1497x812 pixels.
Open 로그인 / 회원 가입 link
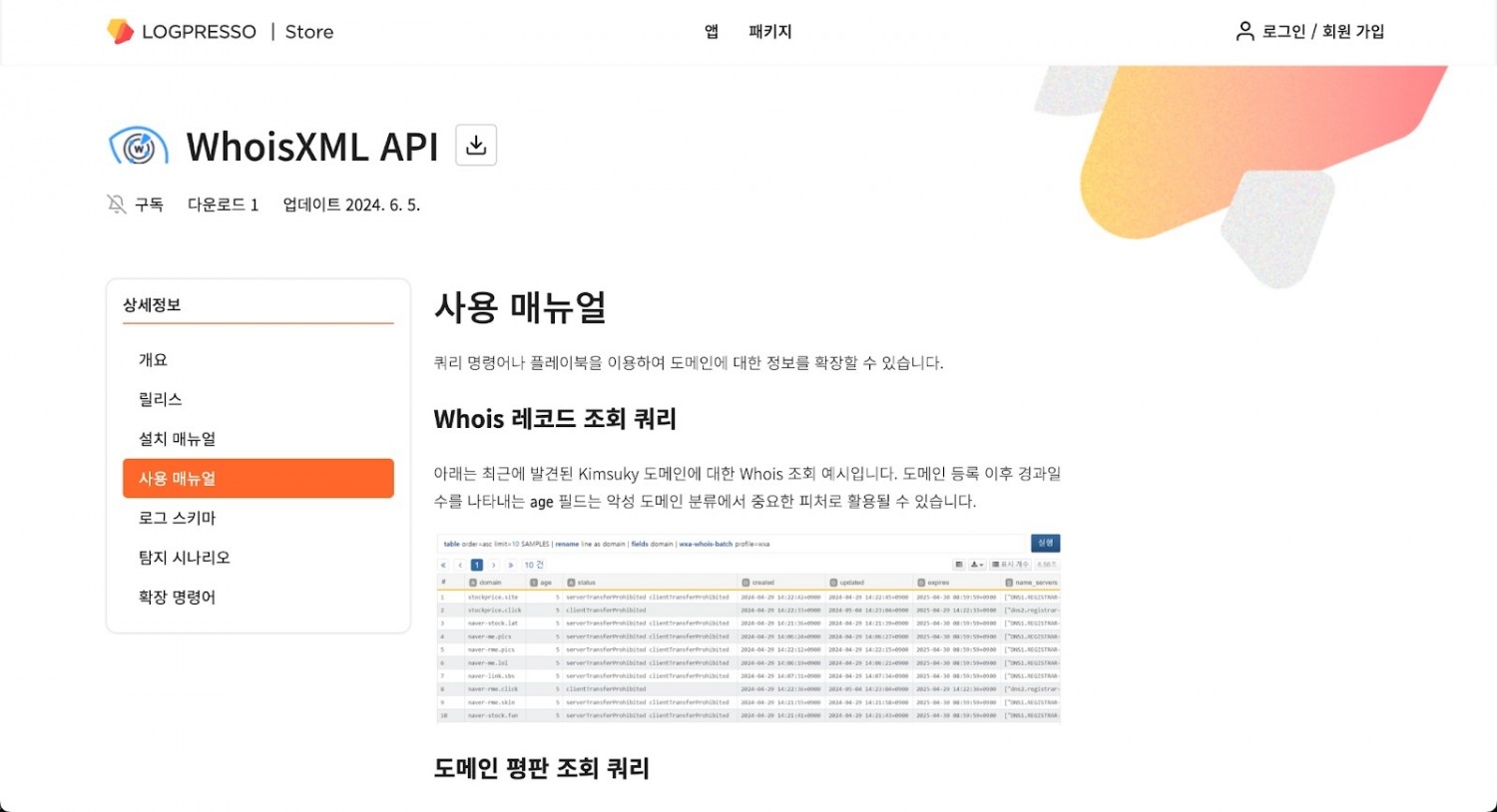coord(1323,31)
